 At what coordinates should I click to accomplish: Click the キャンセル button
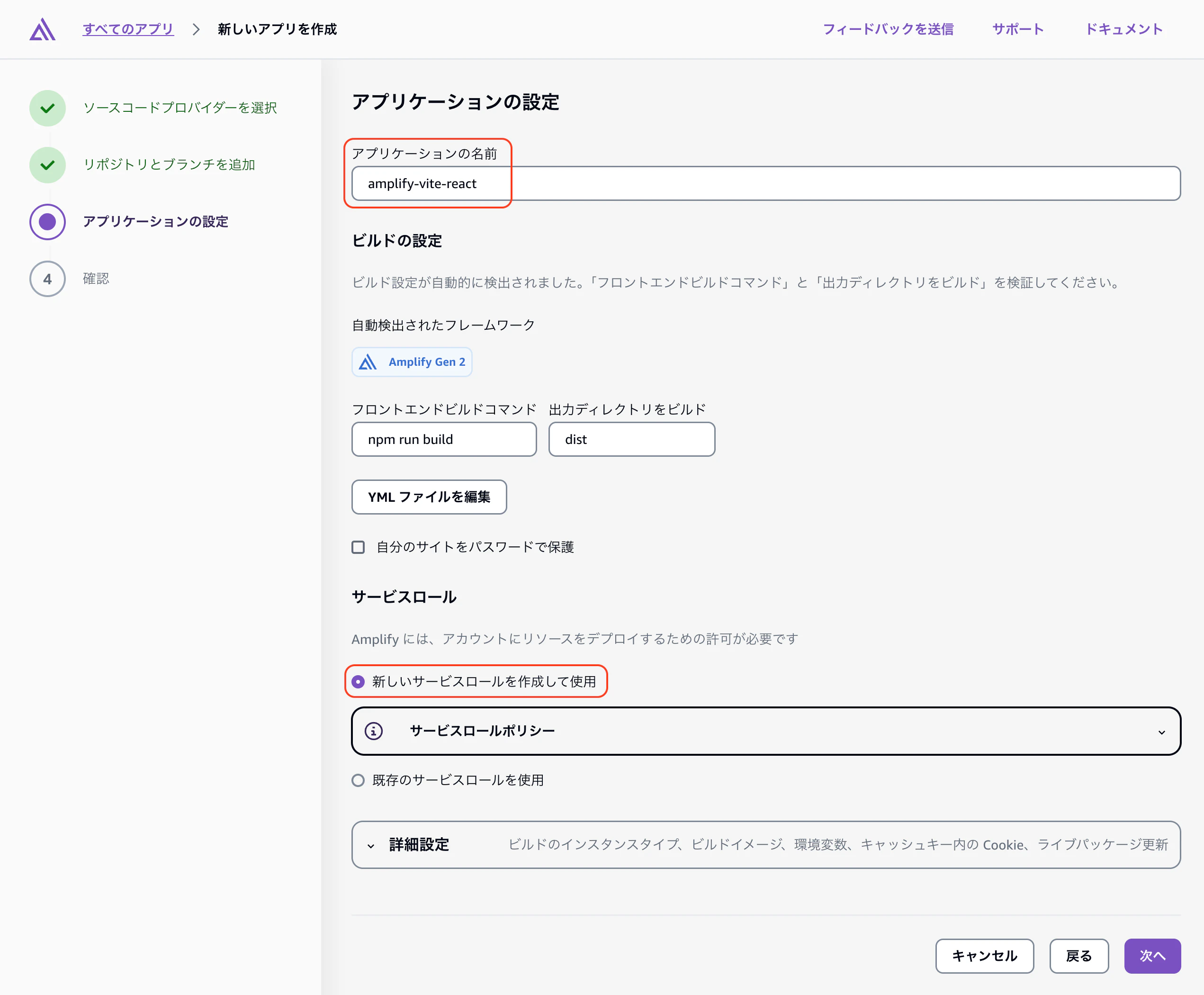pyautogui.click(x=985, y=956)
